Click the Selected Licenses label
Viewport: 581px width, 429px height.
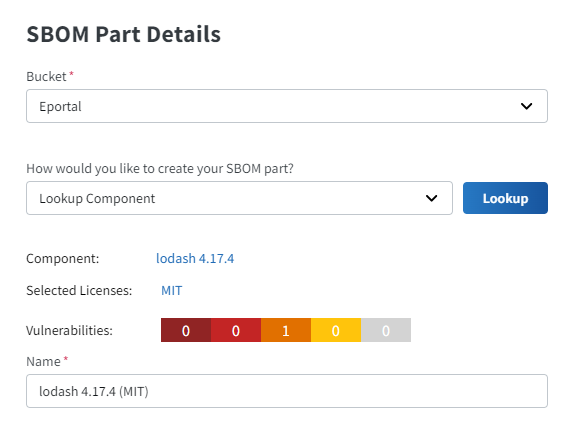click(x=79, y=290)
